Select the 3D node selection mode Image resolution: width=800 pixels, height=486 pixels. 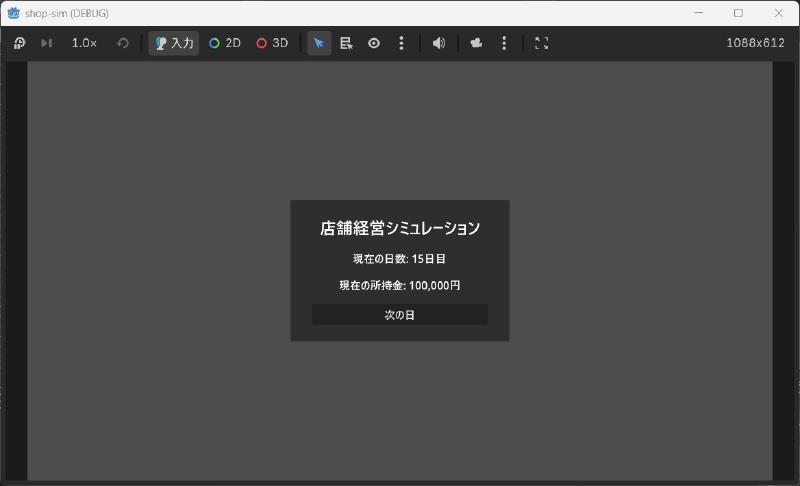coord(272,43)
